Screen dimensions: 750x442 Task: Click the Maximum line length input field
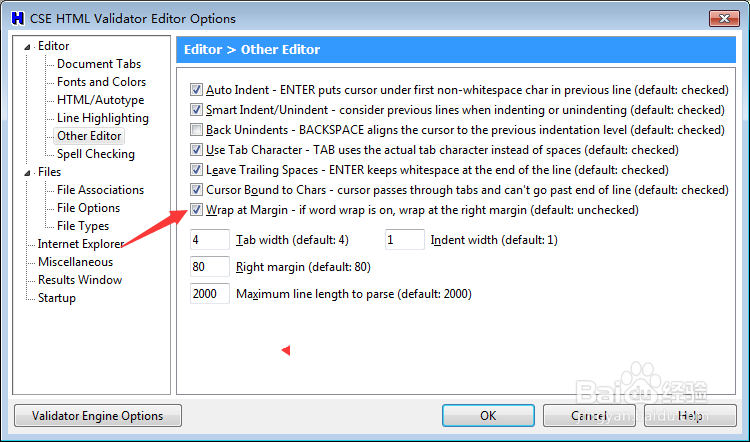point(209,294)
